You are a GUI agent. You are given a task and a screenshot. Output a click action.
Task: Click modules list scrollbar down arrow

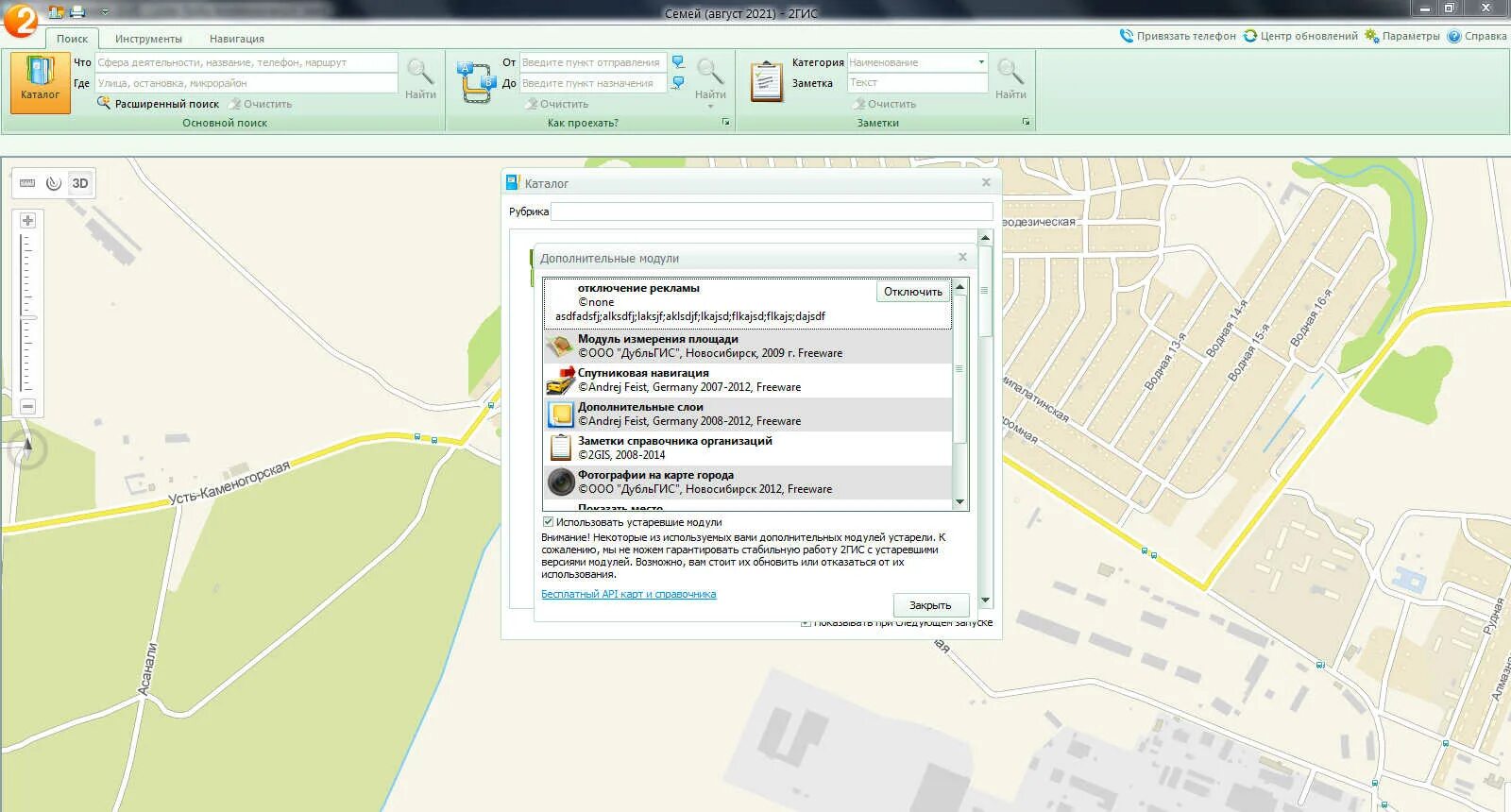[x=960, y=502]
